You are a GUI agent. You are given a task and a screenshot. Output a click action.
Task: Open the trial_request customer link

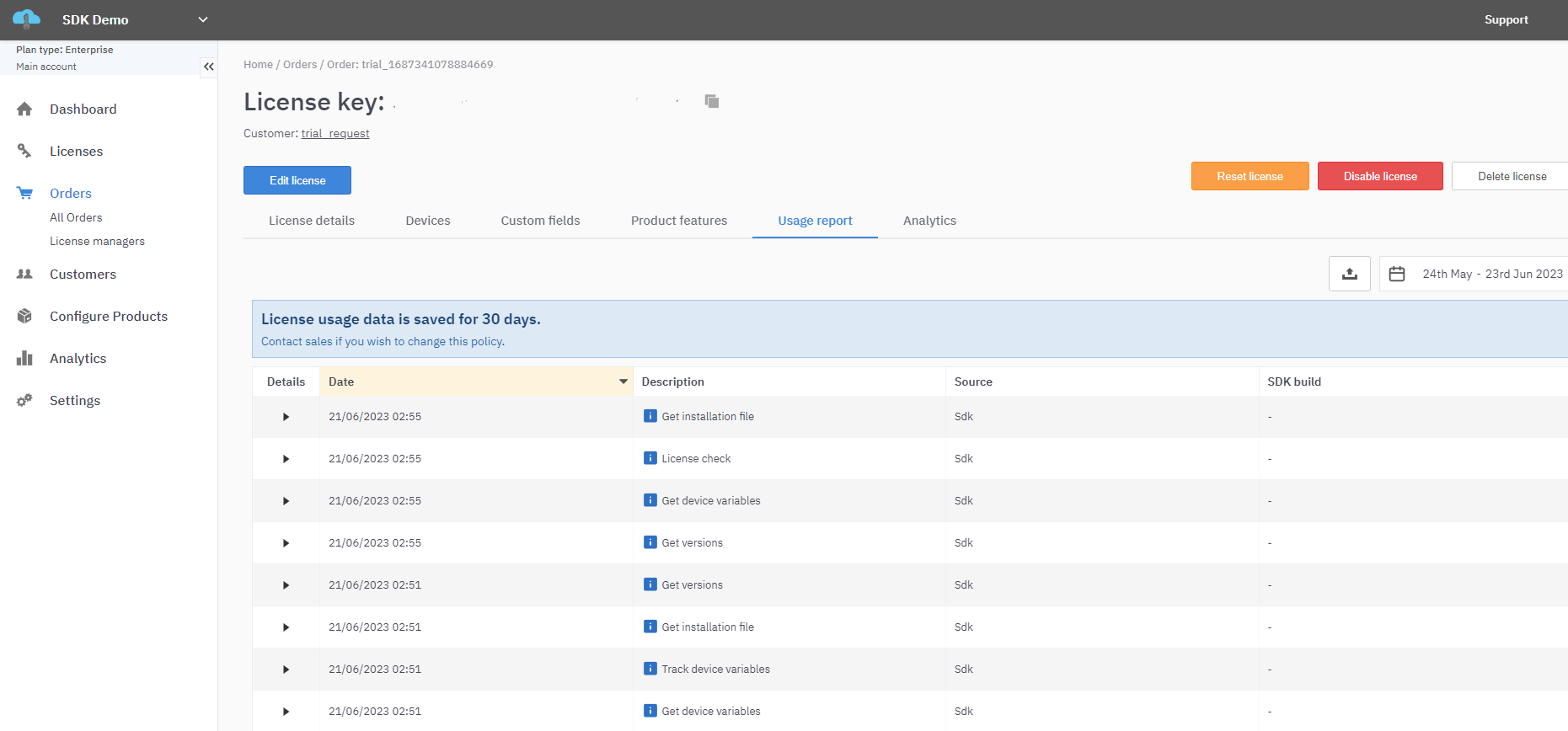pyautogui.click(x=335, y=134)
